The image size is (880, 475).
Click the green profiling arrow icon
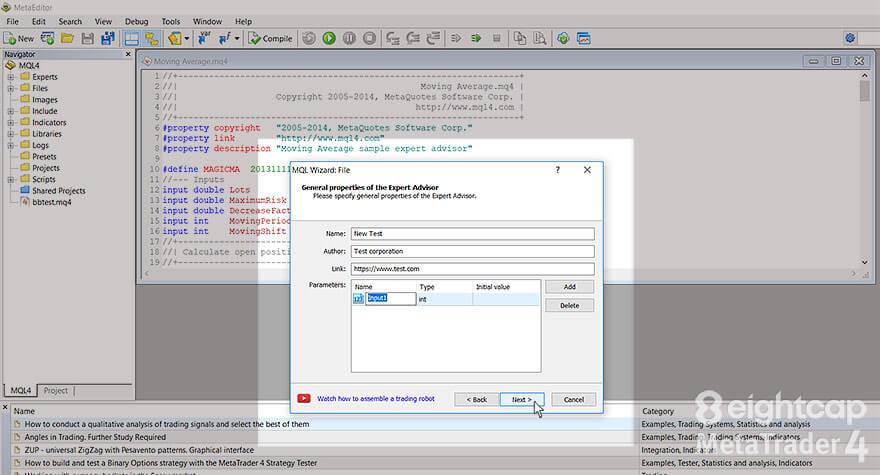[476, 39]
